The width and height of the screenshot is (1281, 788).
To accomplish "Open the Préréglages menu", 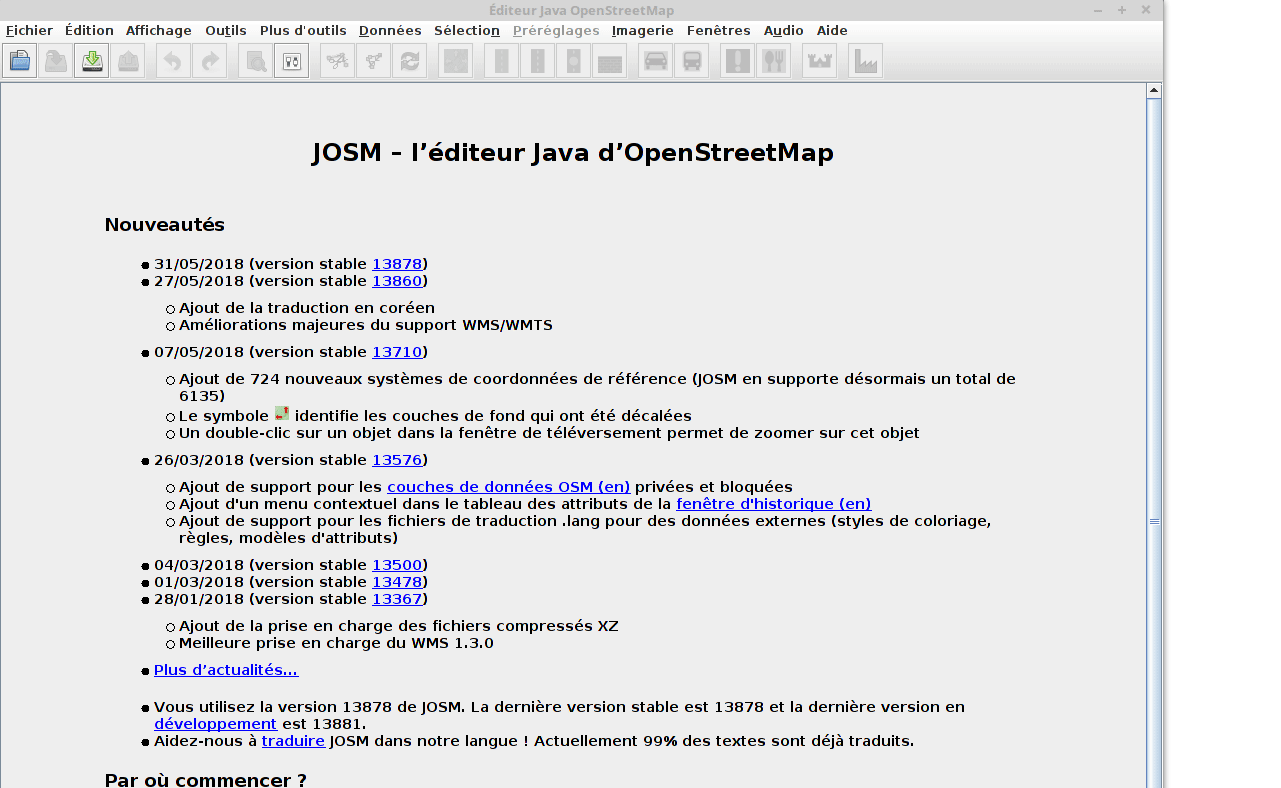I will coord(556,30).
